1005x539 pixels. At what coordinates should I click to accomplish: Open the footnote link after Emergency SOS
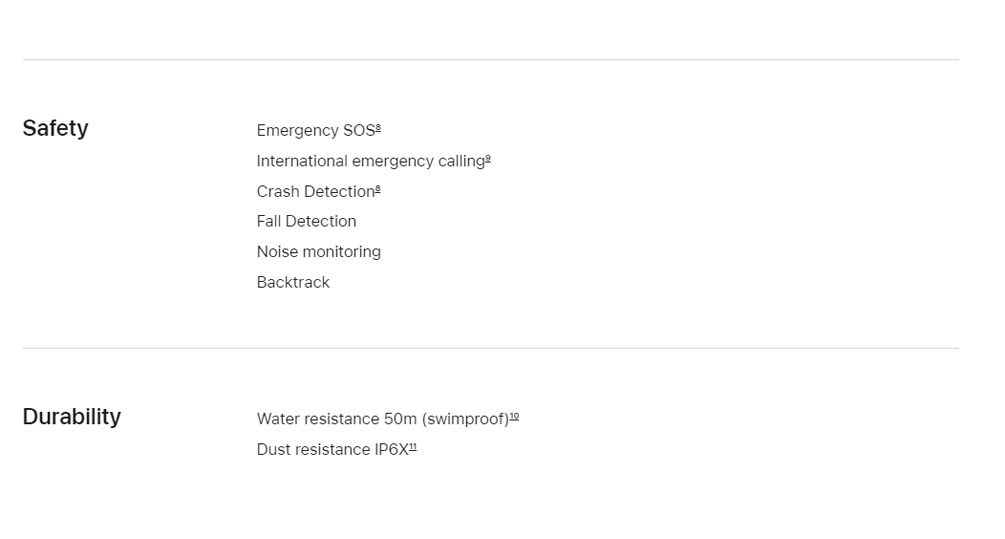378,127
